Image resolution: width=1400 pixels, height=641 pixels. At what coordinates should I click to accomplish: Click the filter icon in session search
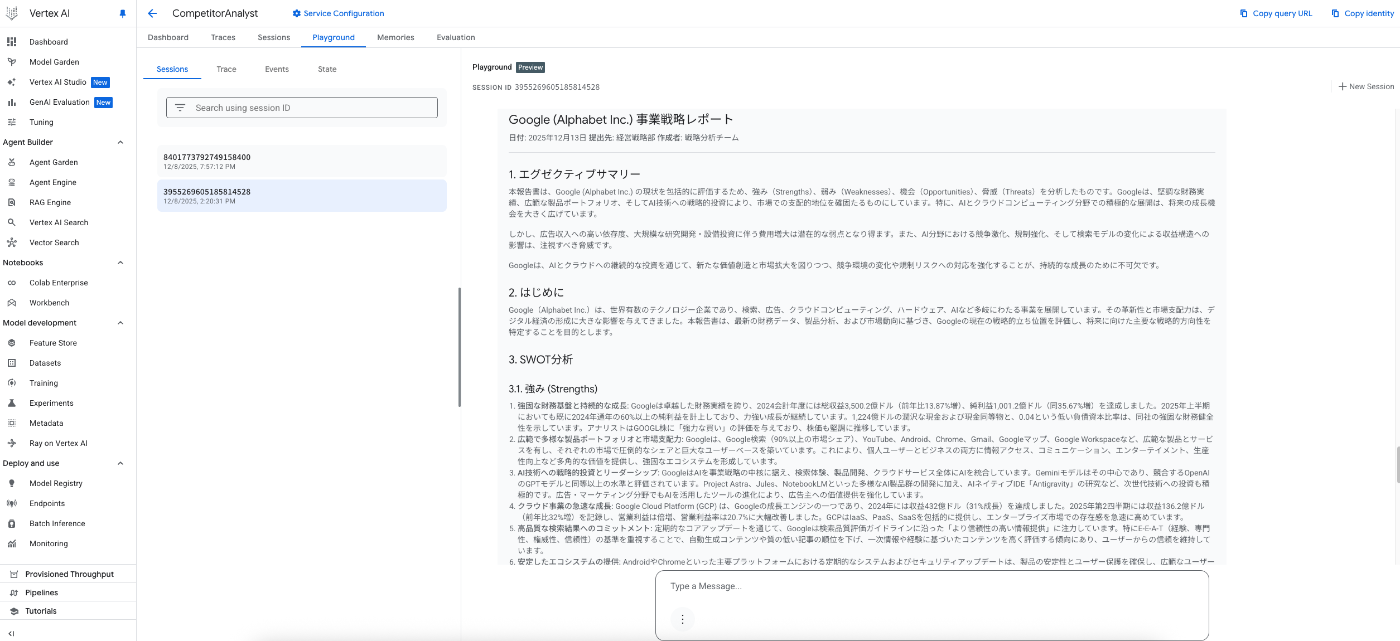(180, 108)
